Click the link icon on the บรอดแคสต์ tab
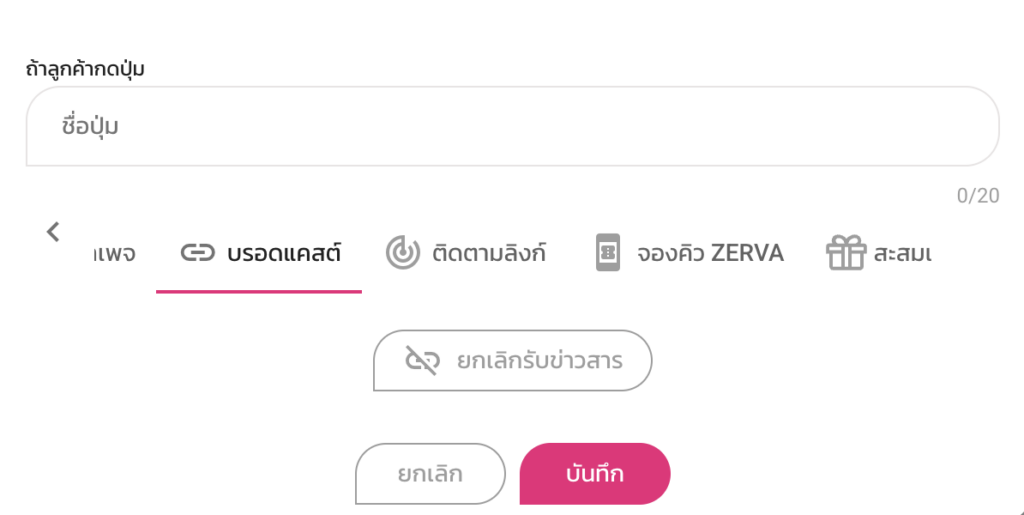This screenshot has width=1024, height=515. tap(197, 253)
